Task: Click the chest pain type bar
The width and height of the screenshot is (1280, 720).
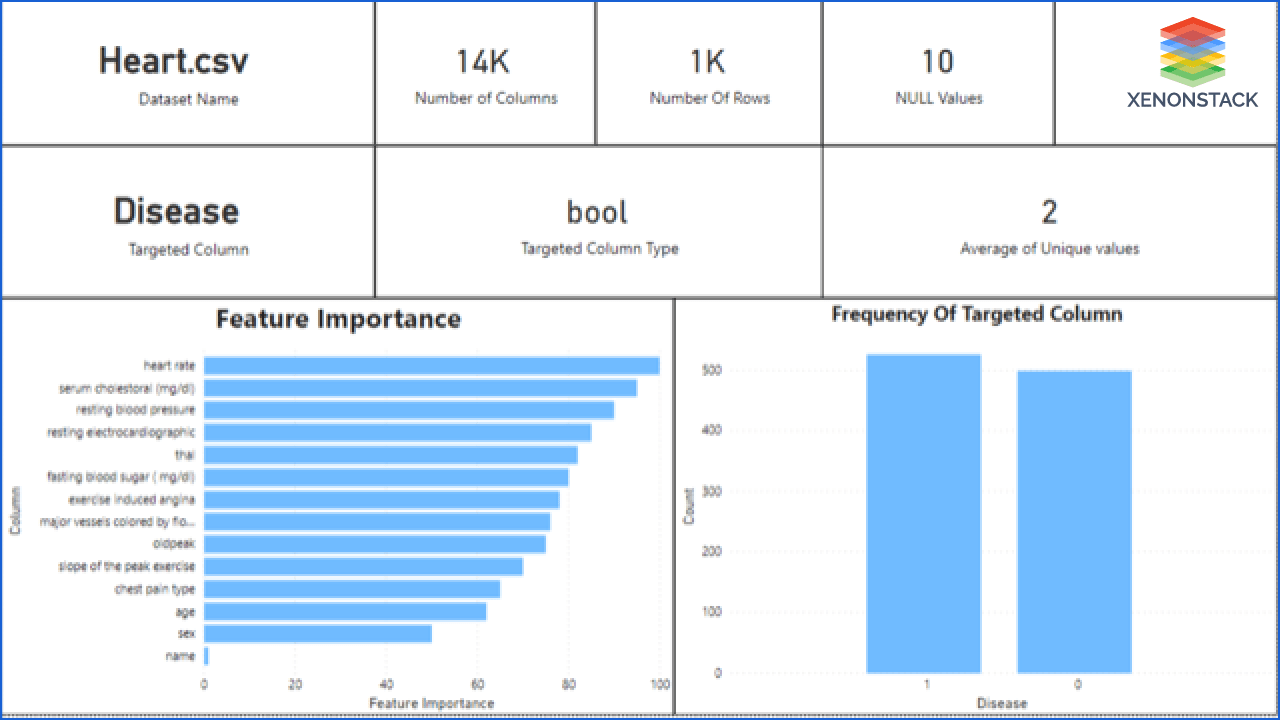Action: coord(352,589)
